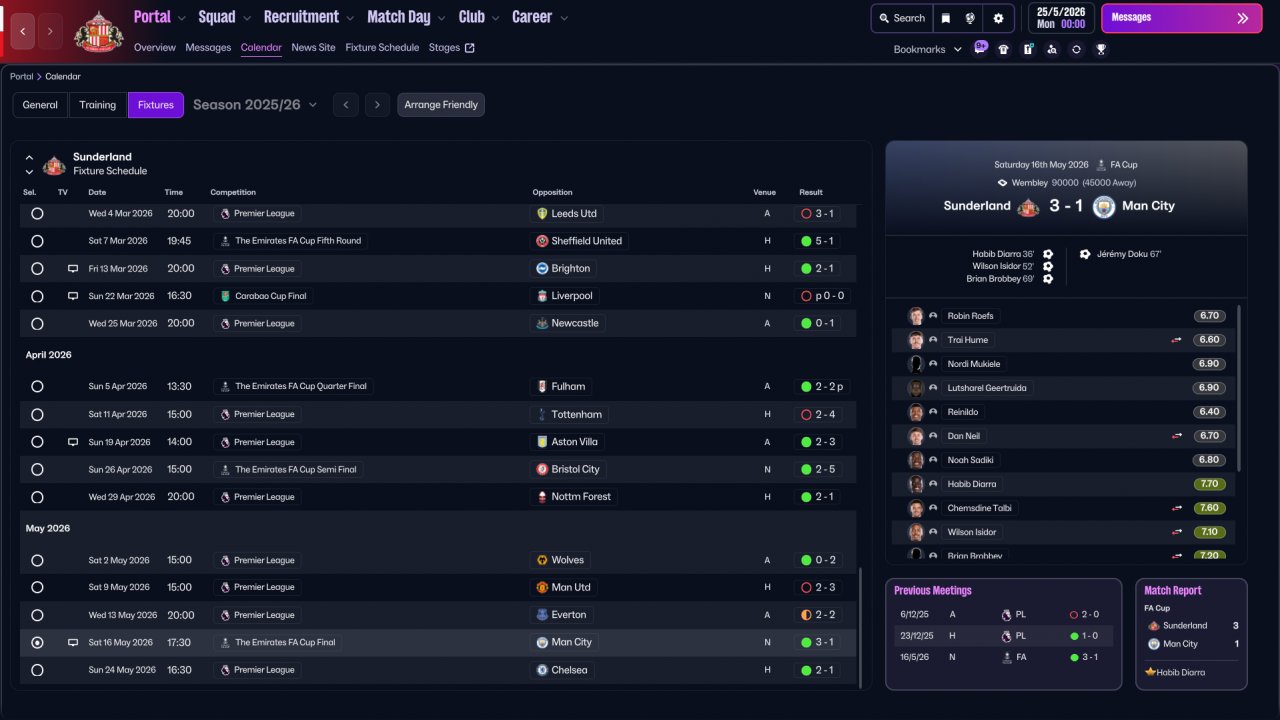Click the external link icon next to Stages
The width and height of the screenshot is (1280, 720).
(470, 48)
